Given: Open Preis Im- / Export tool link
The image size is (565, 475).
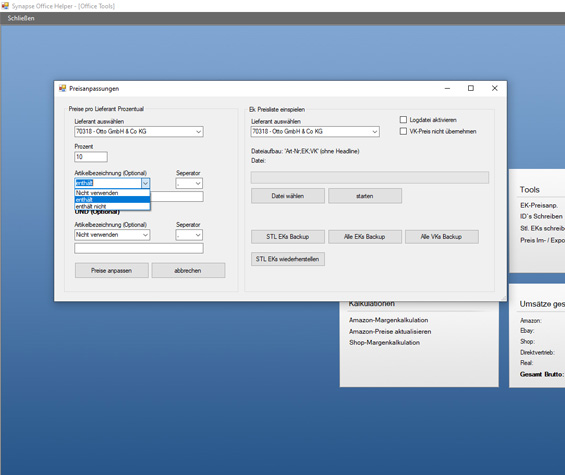Looking at the screenshot, I should pyautogui.click(x=542, y=240).
